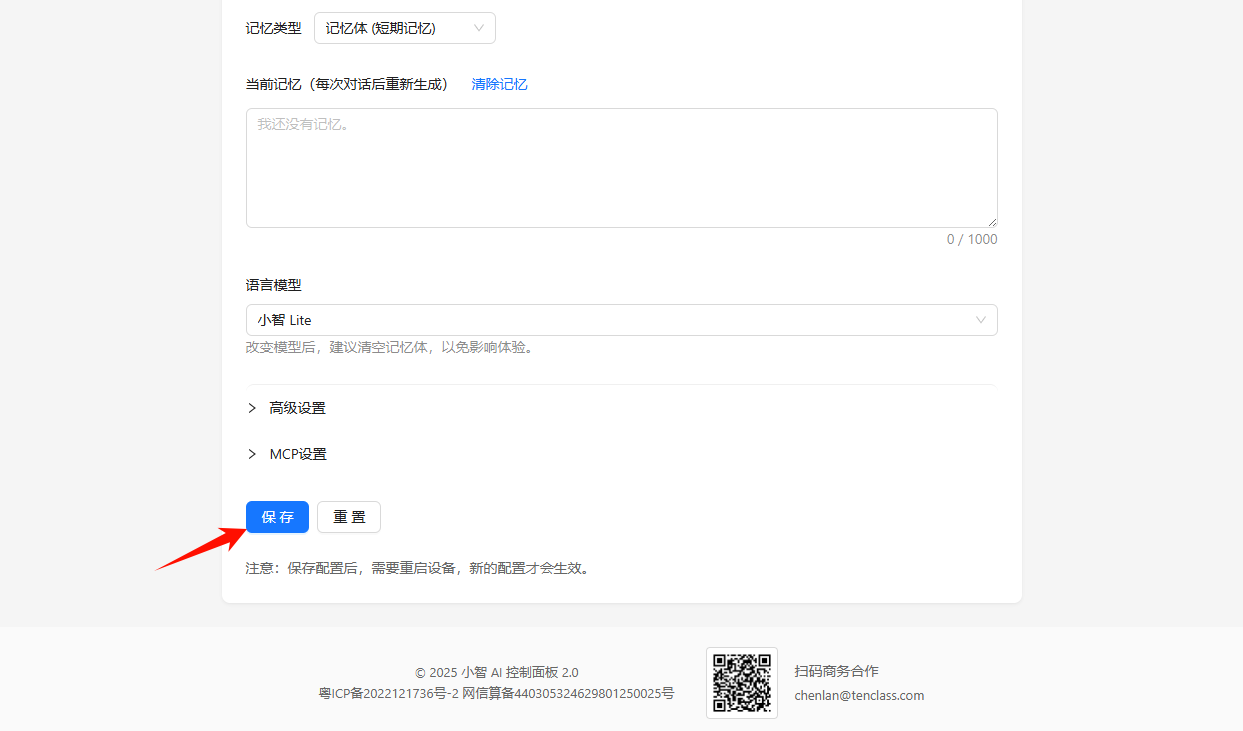The height and width of the screenshot is (731, 1243).
Task: Save the configuration with the 保存 button
Action: (277, 517)
